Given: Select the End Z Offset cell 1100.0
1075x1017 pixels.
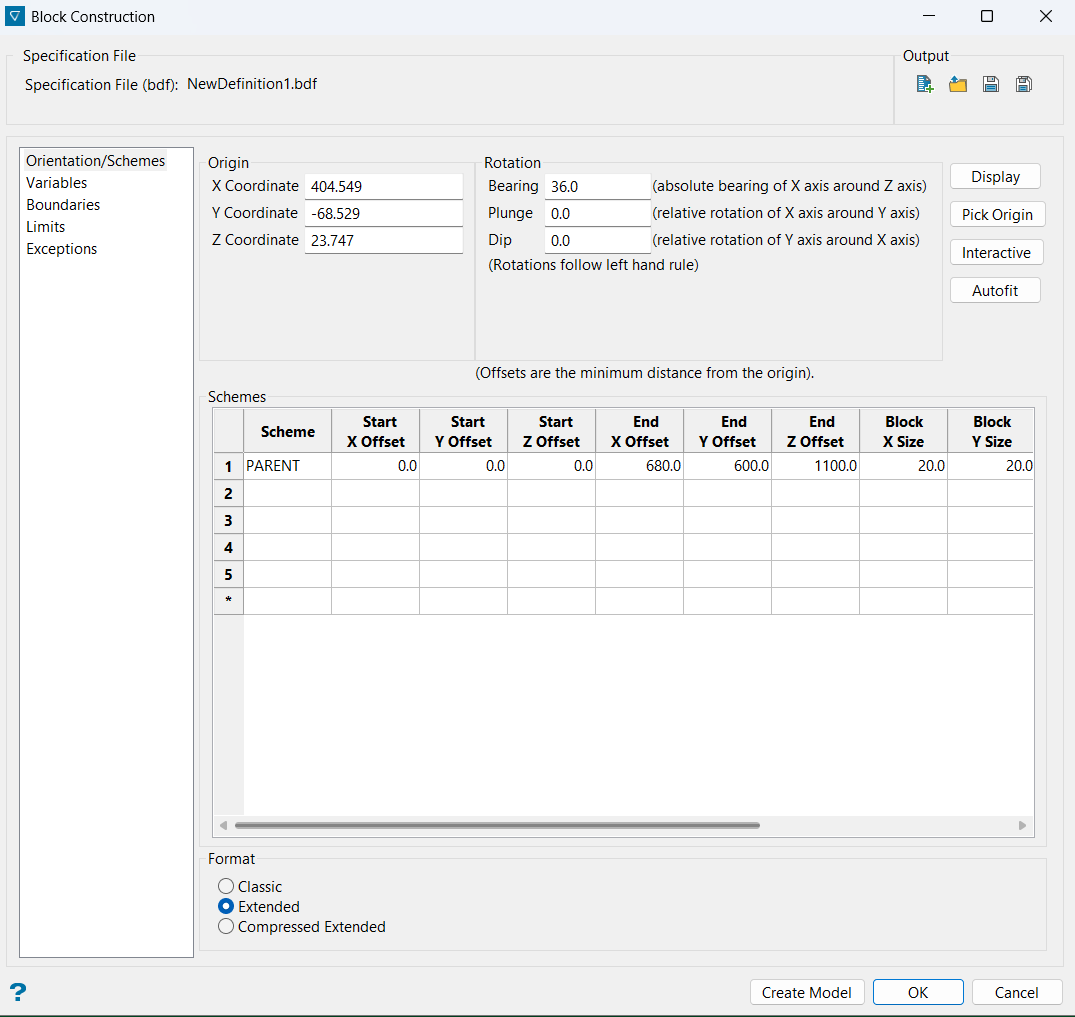Looking at the screenshot, I should (815, 466).
